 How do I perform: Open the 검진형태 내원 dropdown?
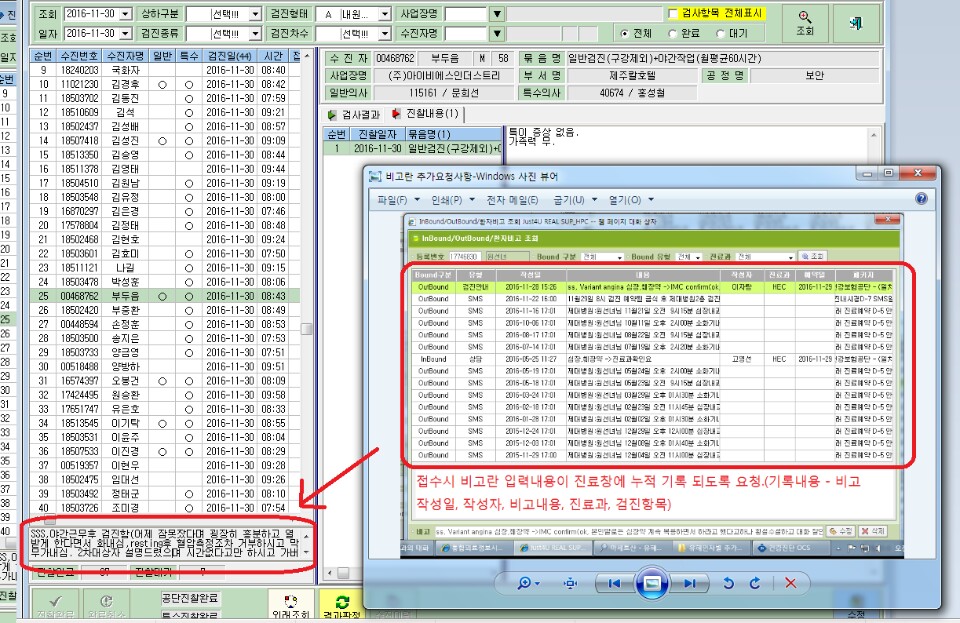click(x=384, y=13)
